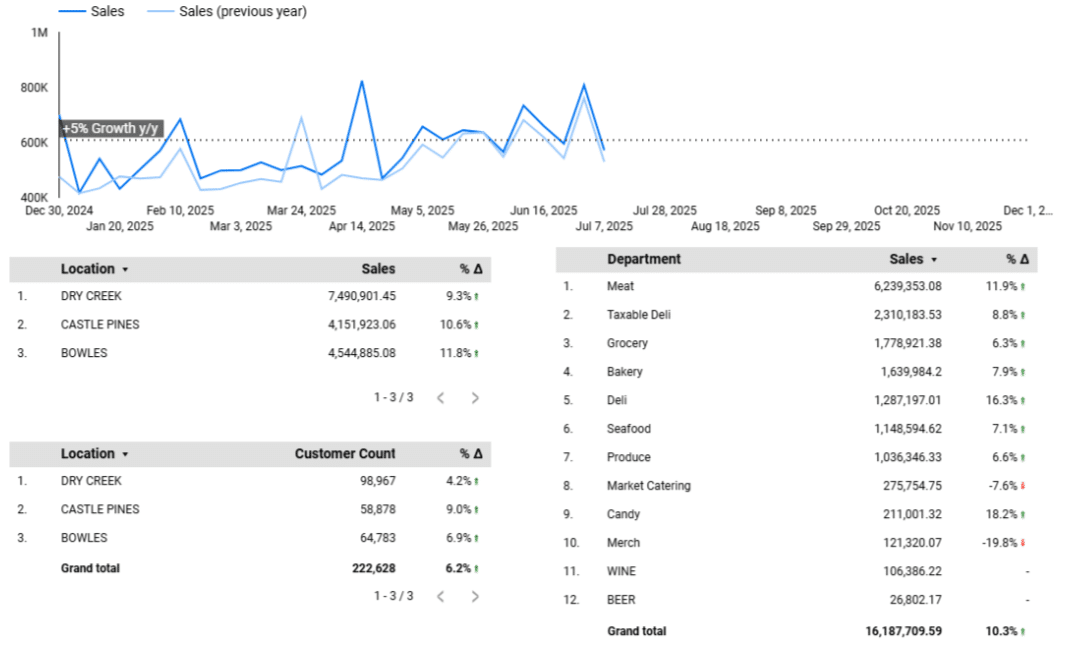The image size is (1071, 660).
Task: Click green up arrow beside BOWLES 11.8%
Action: [x=476, y=354]
